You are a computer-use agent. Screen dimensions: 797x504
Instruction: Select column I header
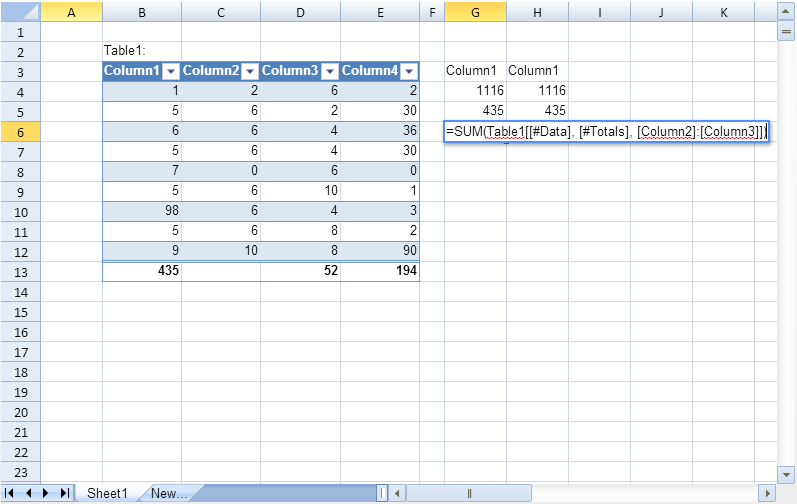(599, 12)
